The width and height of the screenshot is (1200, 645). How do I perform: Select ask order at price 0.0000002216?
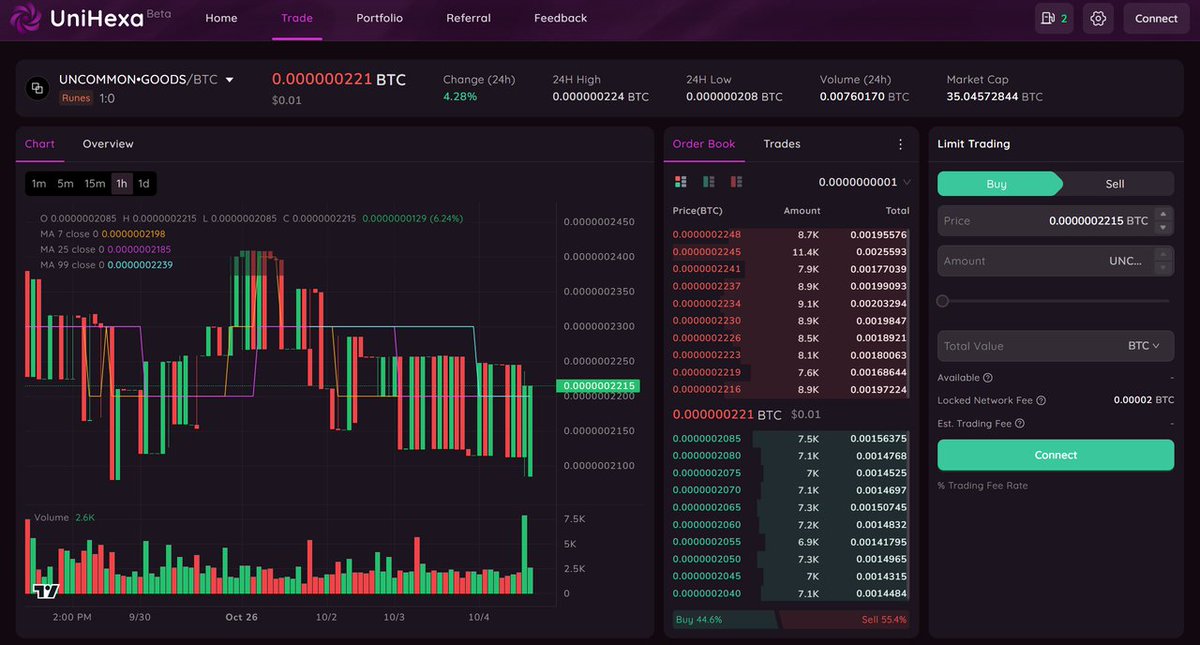pos(790,389)
